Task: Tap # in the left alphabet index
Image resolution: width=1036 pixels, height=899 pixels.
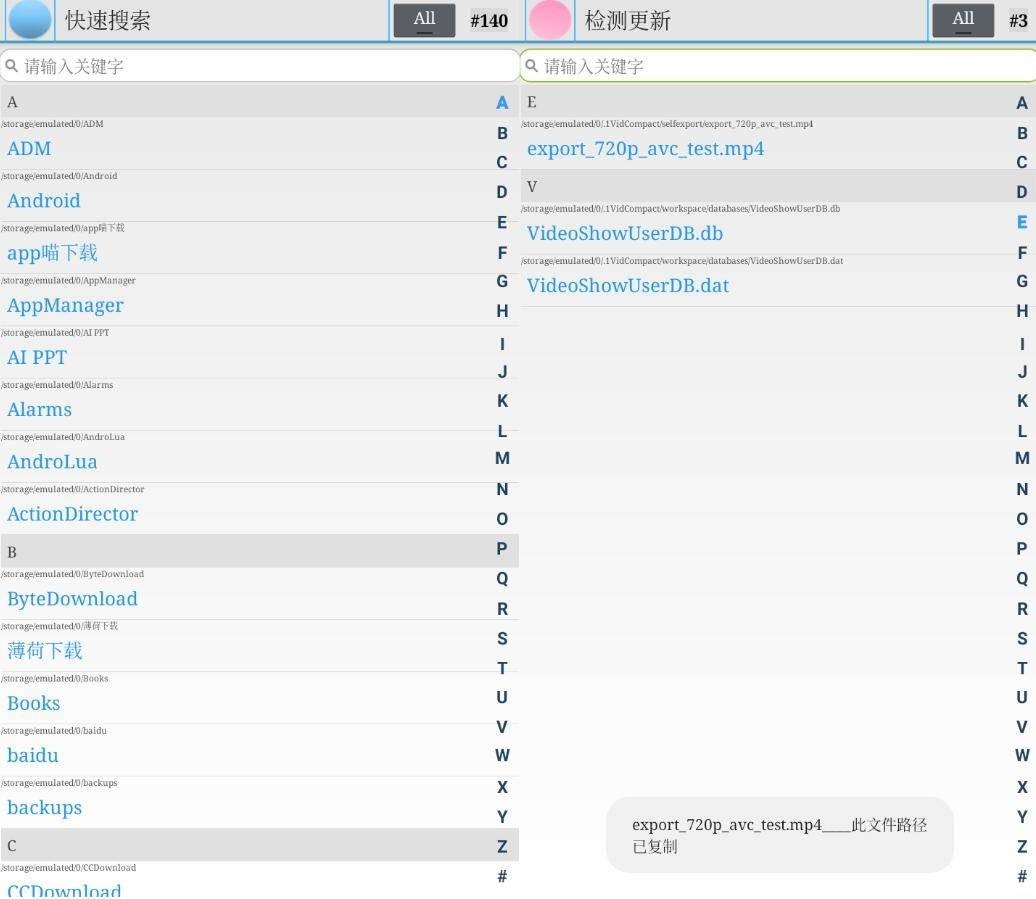Action: coord(502,877)
